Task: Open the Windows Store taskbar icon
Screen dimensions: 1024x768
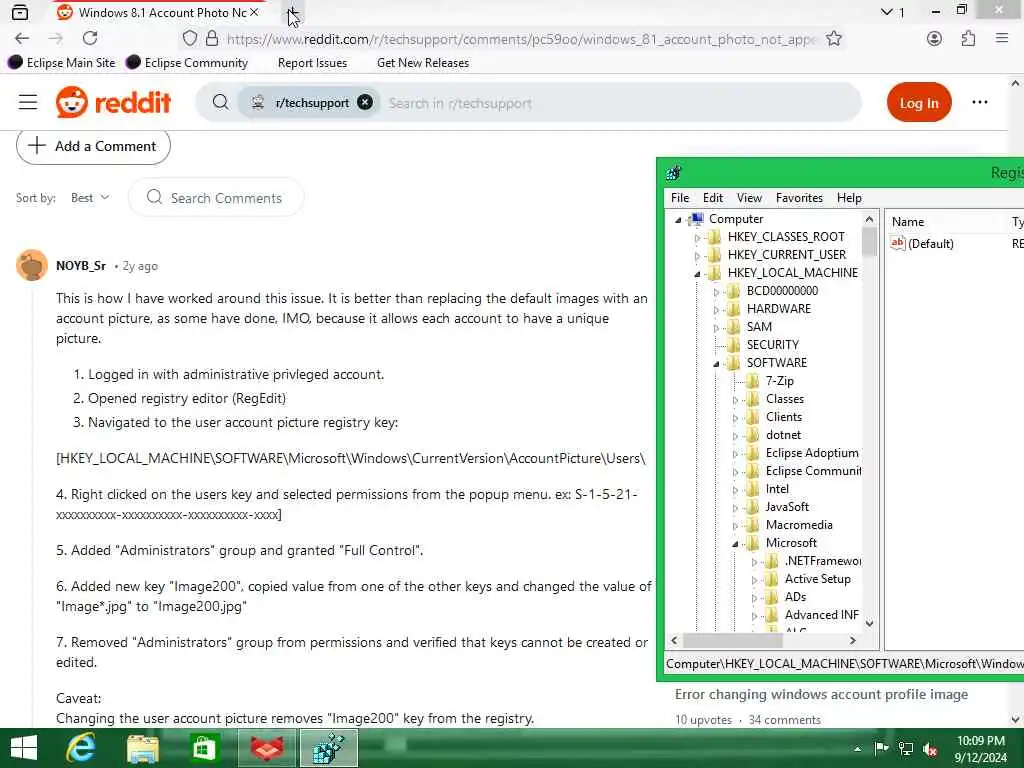Action: (x=204, y=748)
